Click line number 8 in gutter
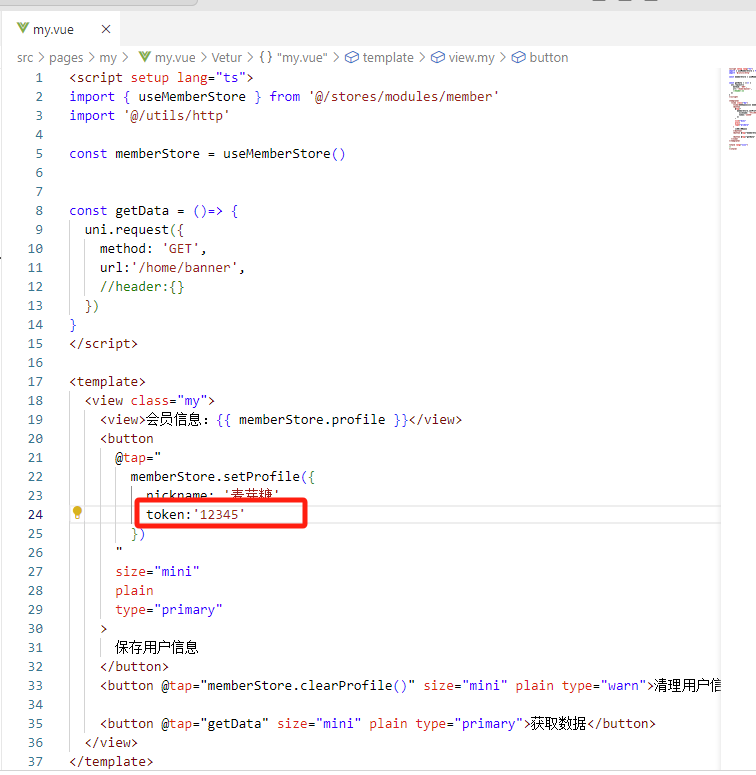 [x=39, y=211]
